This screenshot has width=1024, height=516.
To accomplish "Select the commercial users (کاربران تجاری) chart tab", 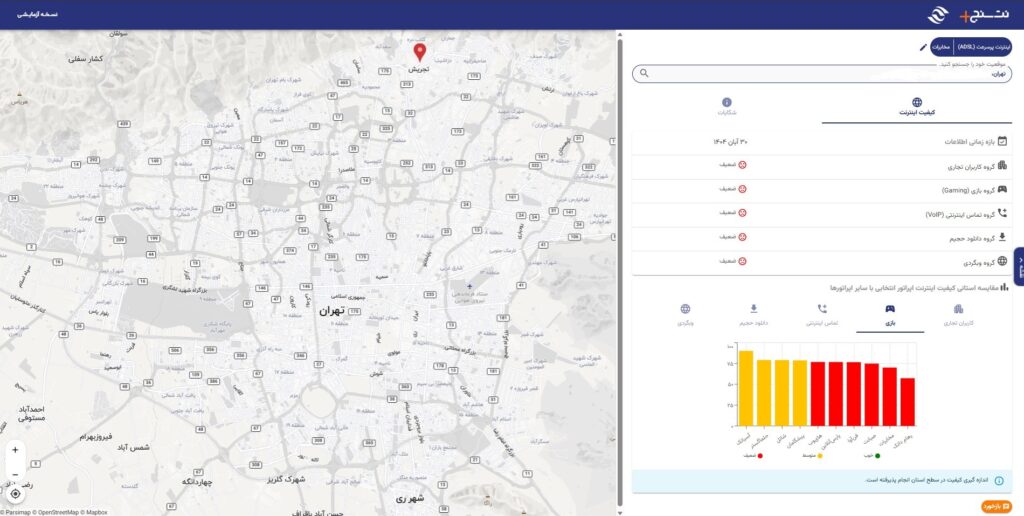I will coord(958,315).
